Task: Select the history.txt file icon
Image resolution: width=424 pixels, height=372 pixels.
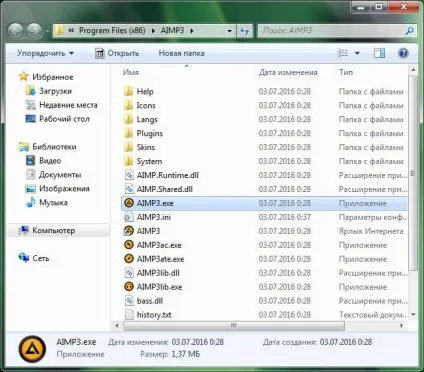Action: [x=129, y=315]
